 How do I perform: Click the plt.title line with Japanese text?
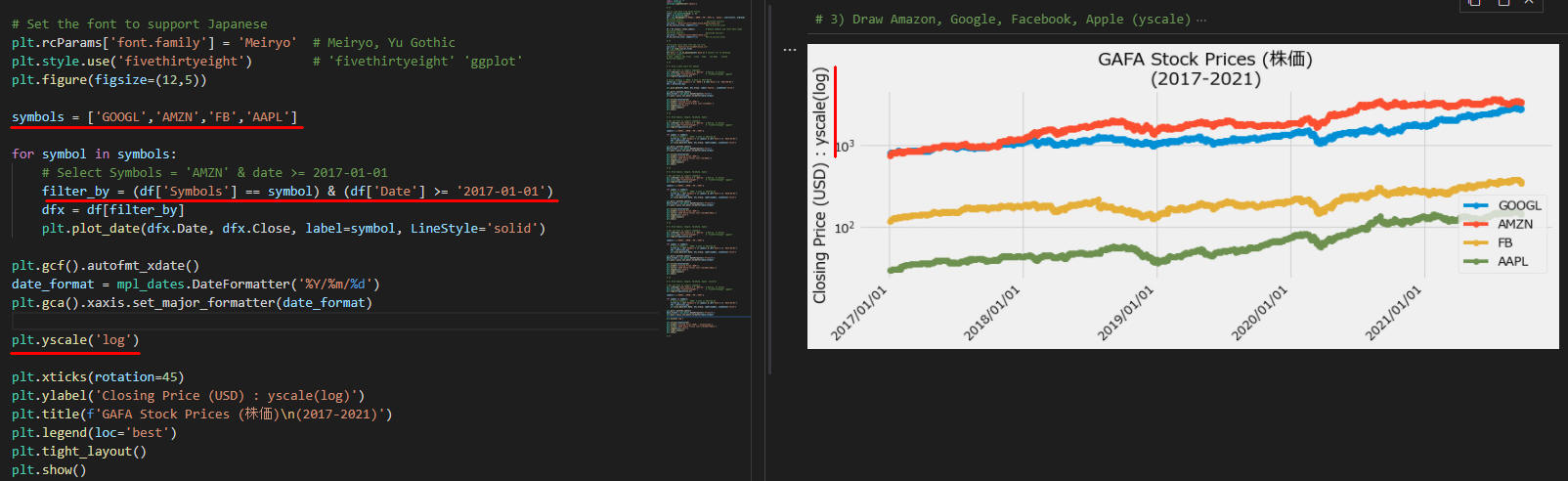click(201, 414)
